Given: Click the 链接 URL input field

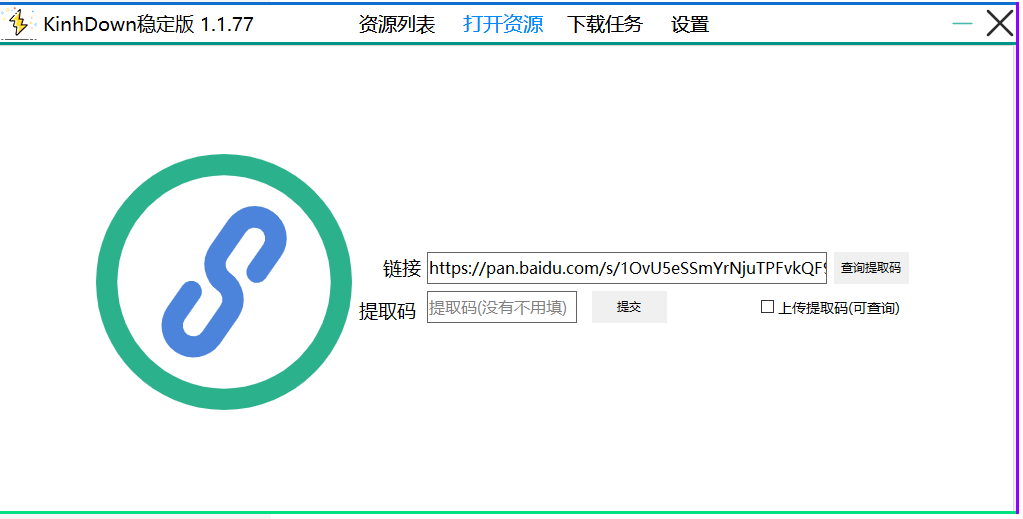Looking at the screenshot, I should coord(627,268).
